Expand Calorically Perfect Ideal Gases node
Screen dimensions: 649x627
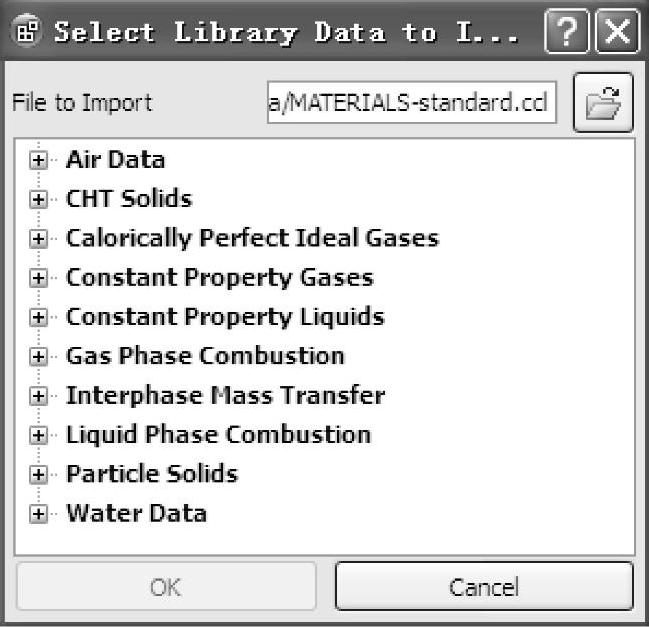pyautogui.click(x=39, y=239)
